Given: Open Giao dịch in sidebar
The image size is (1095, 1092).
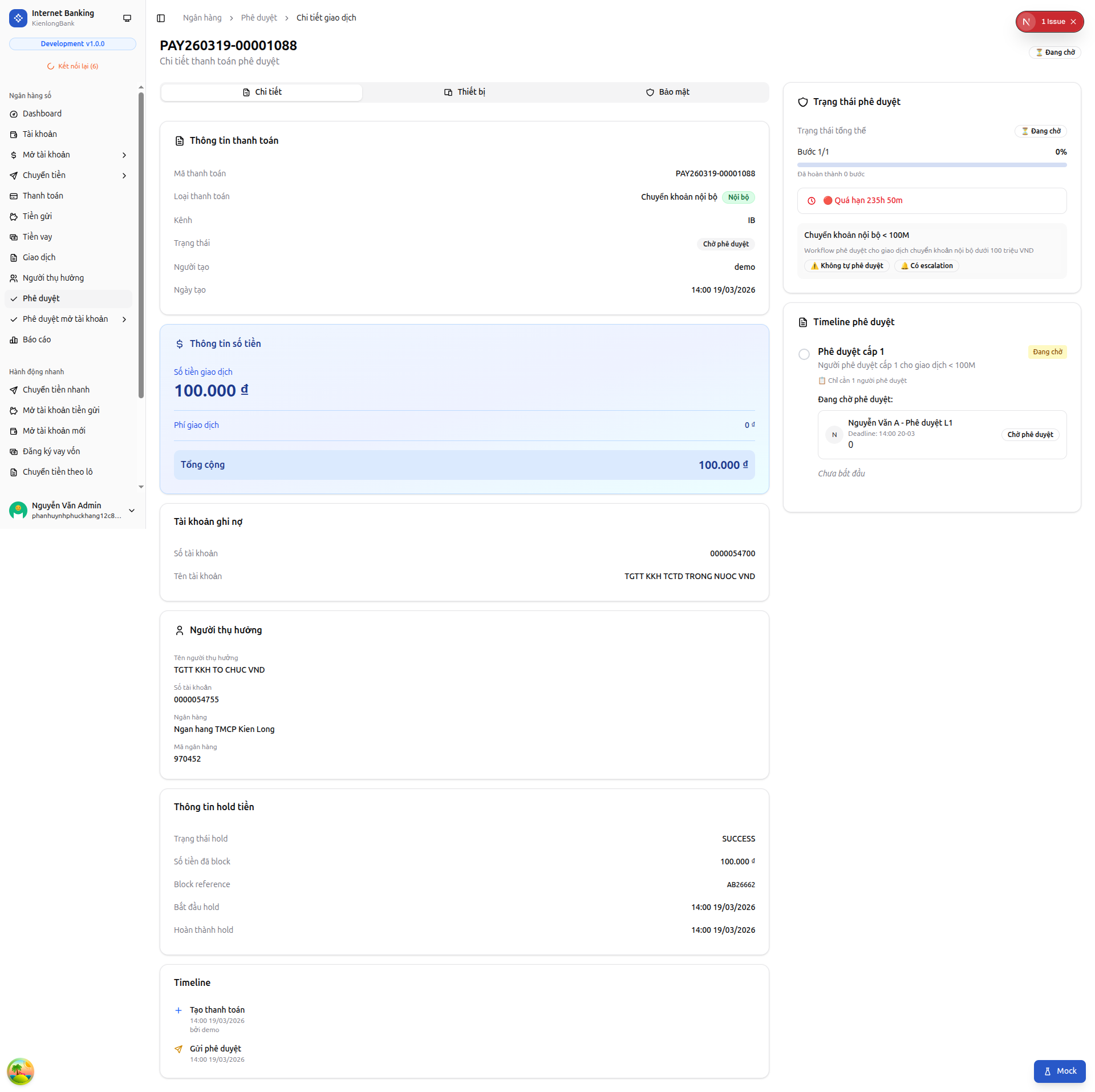Looking at the screenshot, I should pos(68,257).
